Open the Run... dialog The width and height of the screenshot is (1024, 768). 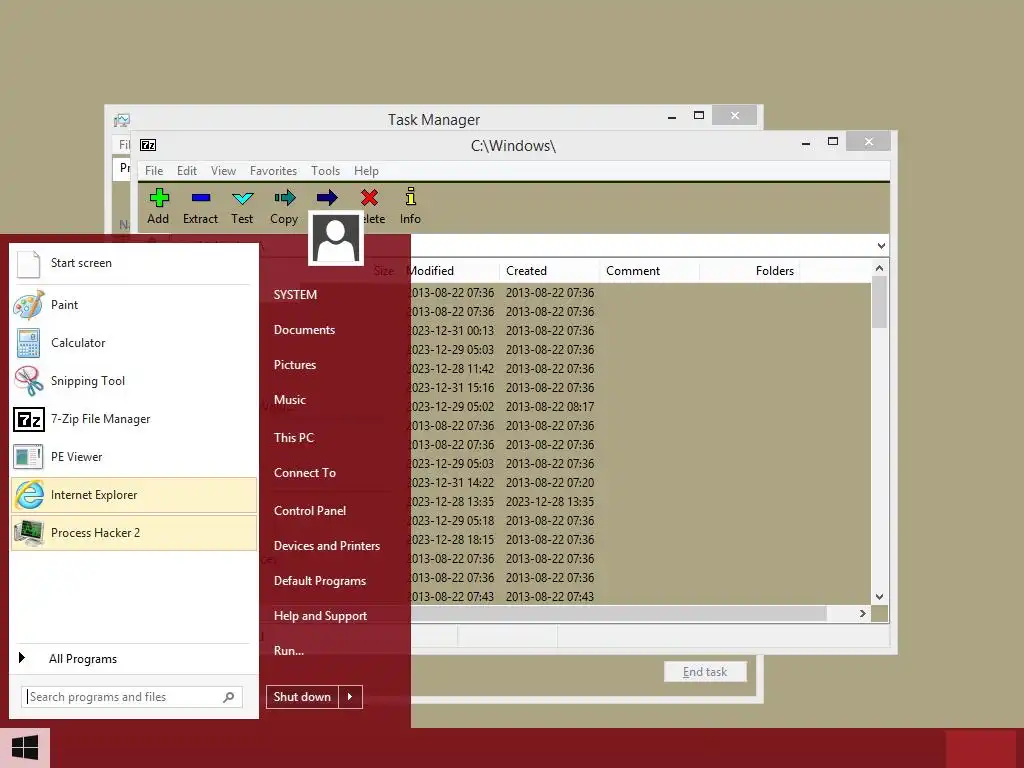coord(289,651)
